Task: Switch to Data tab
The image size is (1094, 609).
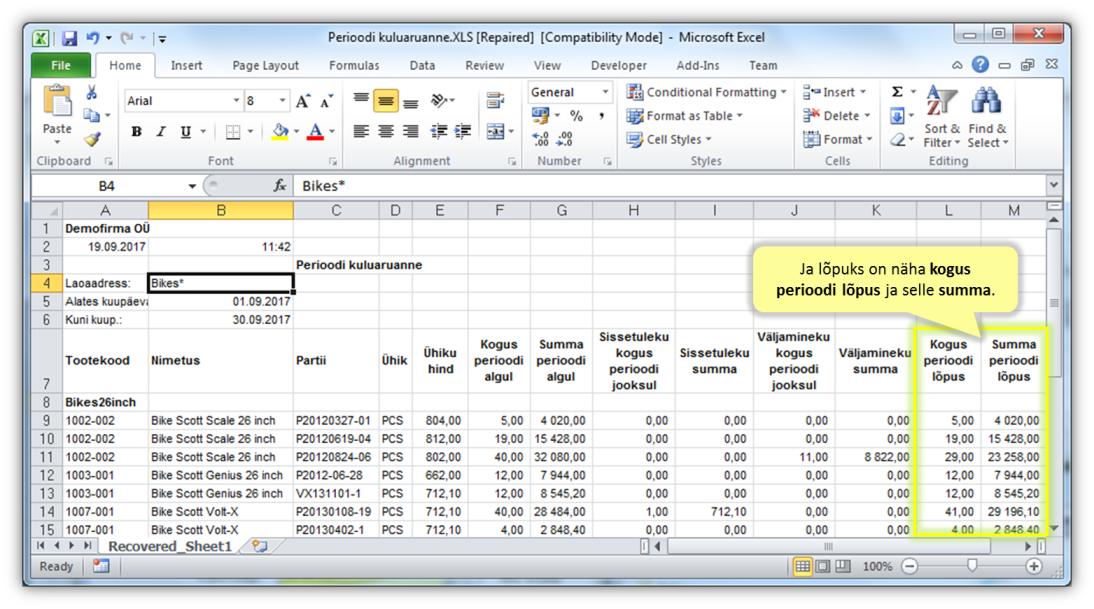Action: pos(422,66)
